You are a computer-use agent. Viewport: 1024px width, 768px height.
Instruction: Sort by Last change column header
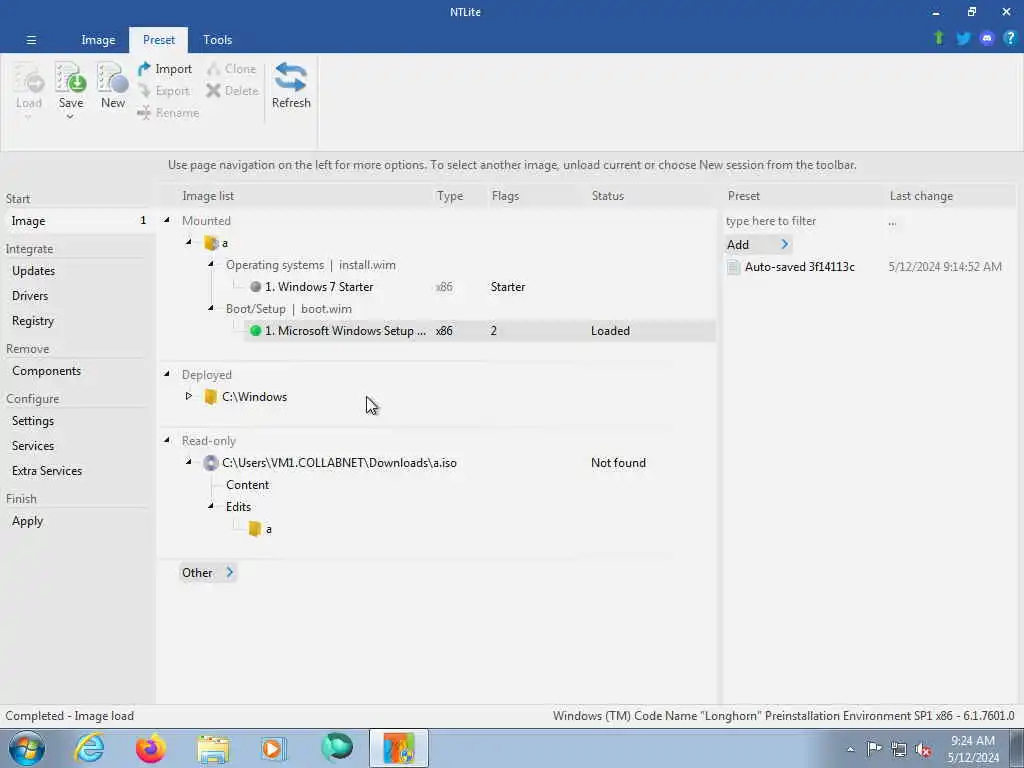pyautogui.click(x=921, y=196)
